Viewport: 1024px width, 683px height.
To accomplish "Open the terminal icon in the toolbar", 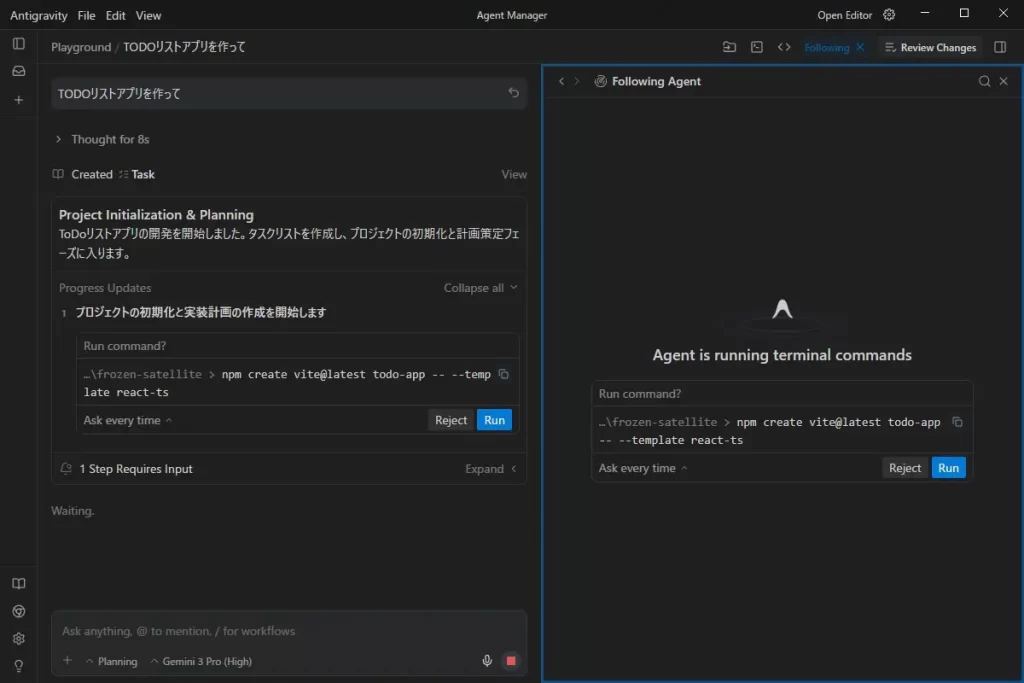I will [757, 47].
